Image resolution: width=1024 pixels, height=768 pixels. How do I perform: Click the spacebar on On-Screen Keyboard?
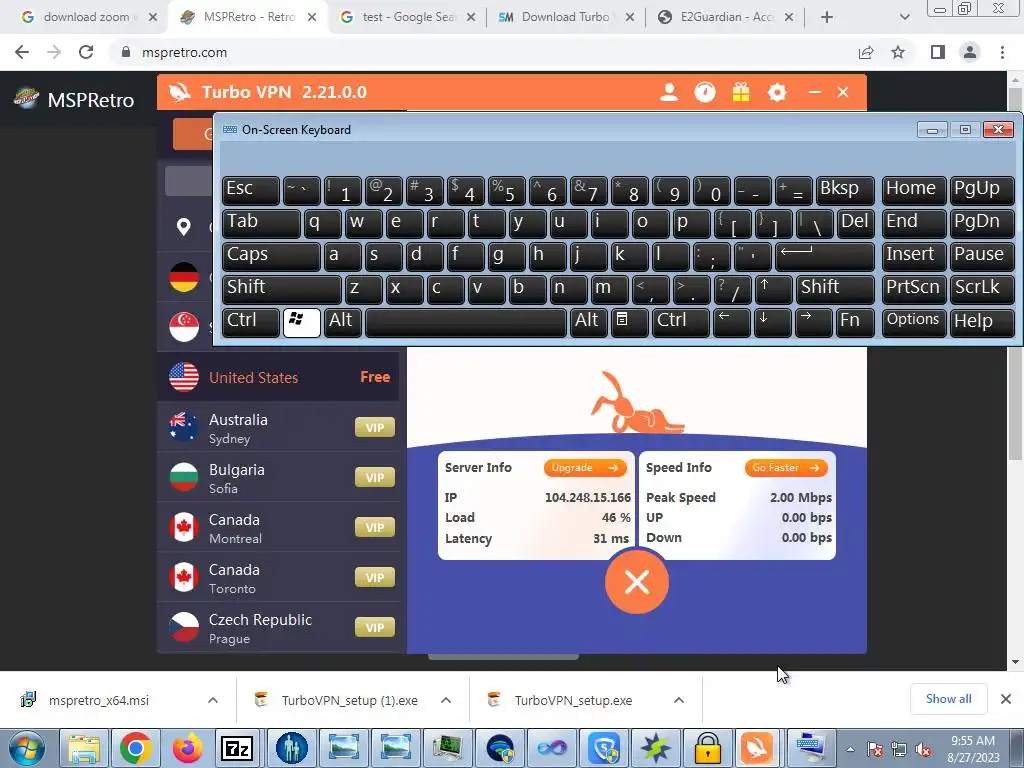click(x=466, y=322)
